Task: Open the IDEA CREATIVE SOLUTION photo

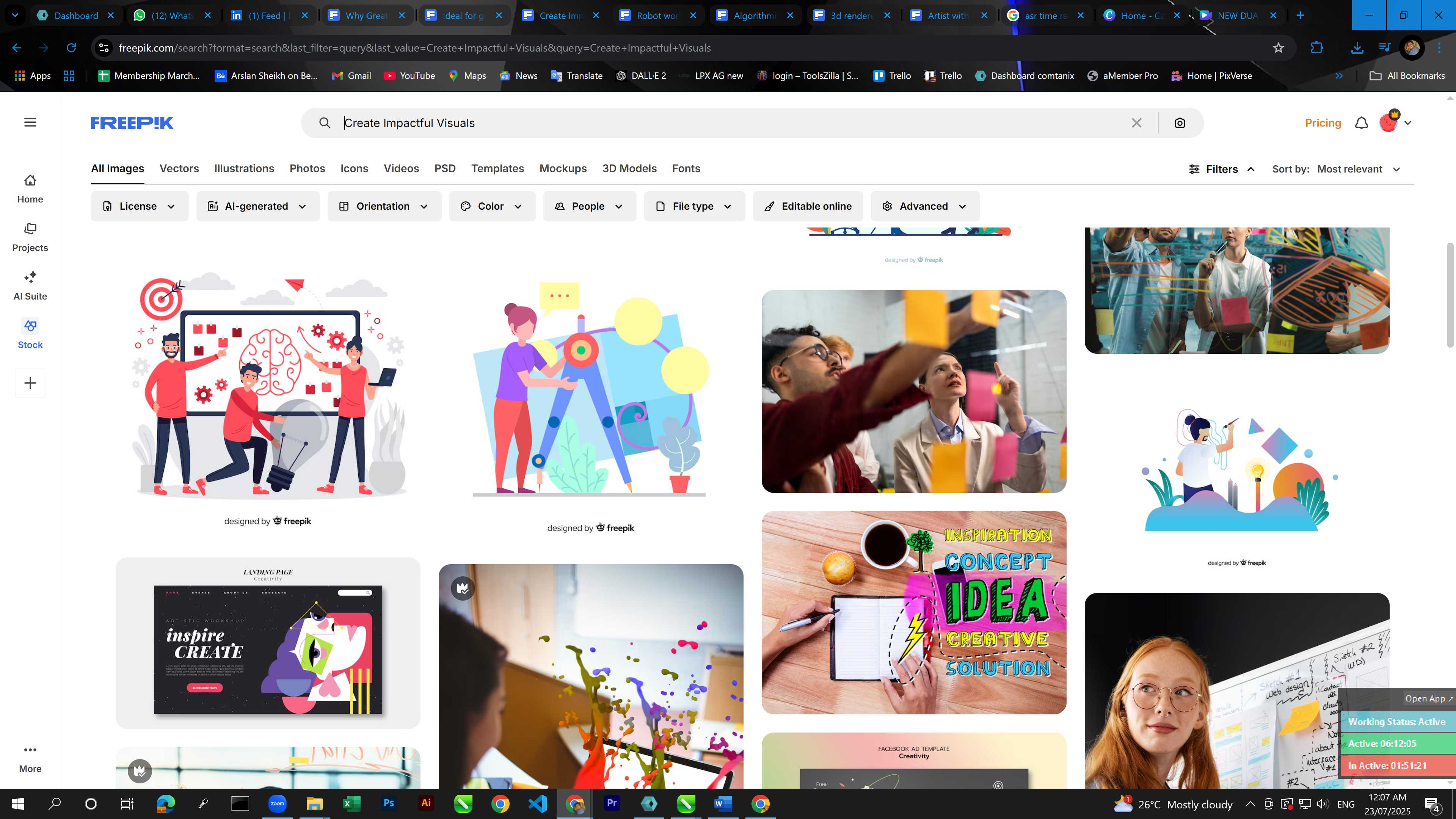Action: (914, 613)
